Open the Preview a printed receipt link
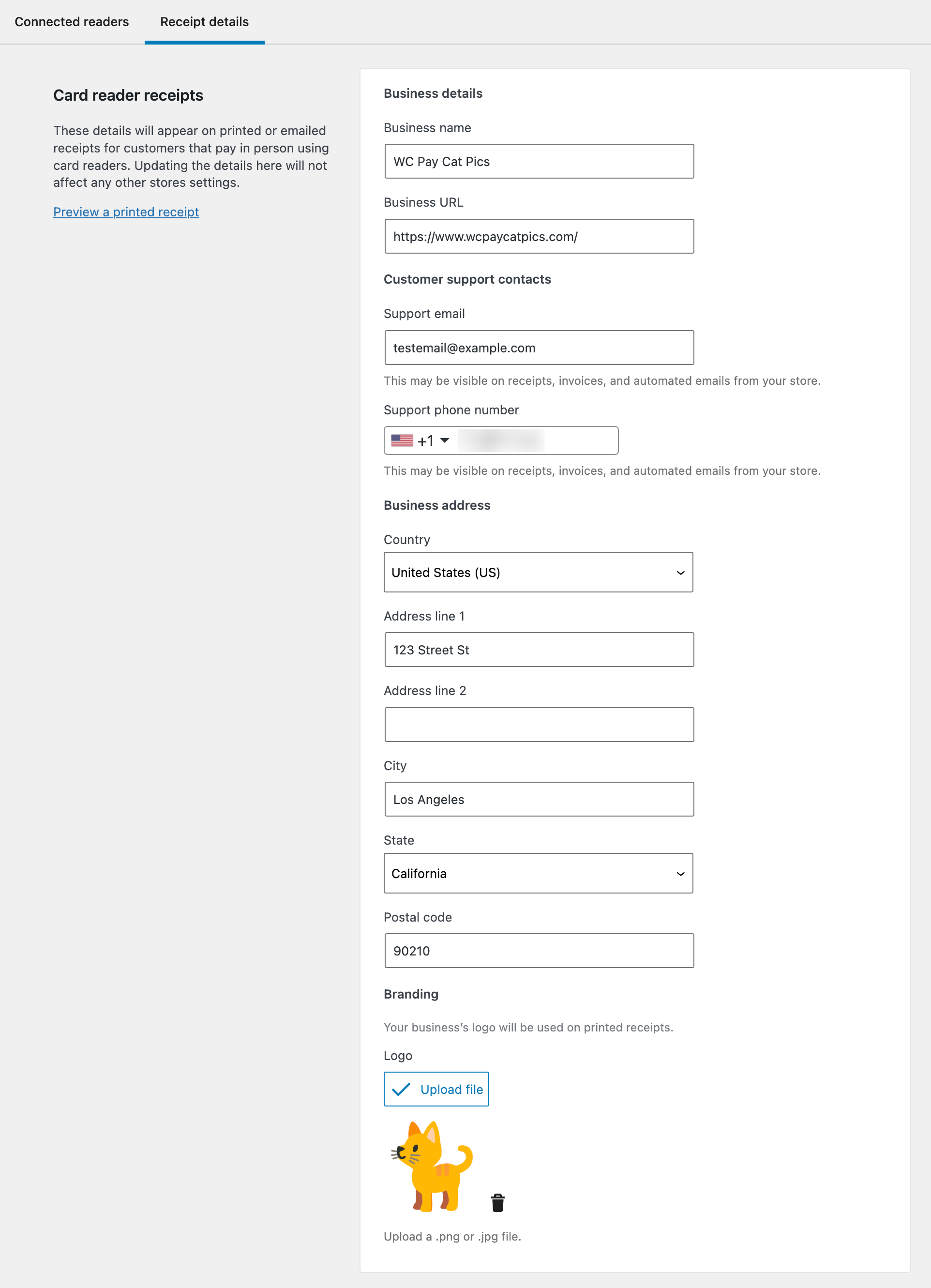 [126, 212]
